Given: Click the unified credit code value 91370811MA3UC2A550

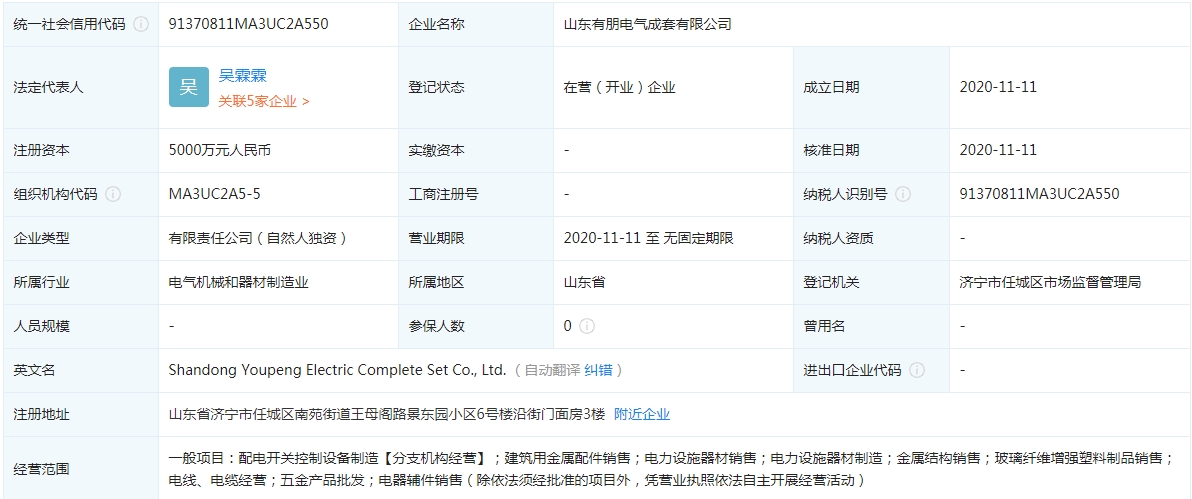Looking at the screenshot, I should pyautogui.click(x=248, y=24).
